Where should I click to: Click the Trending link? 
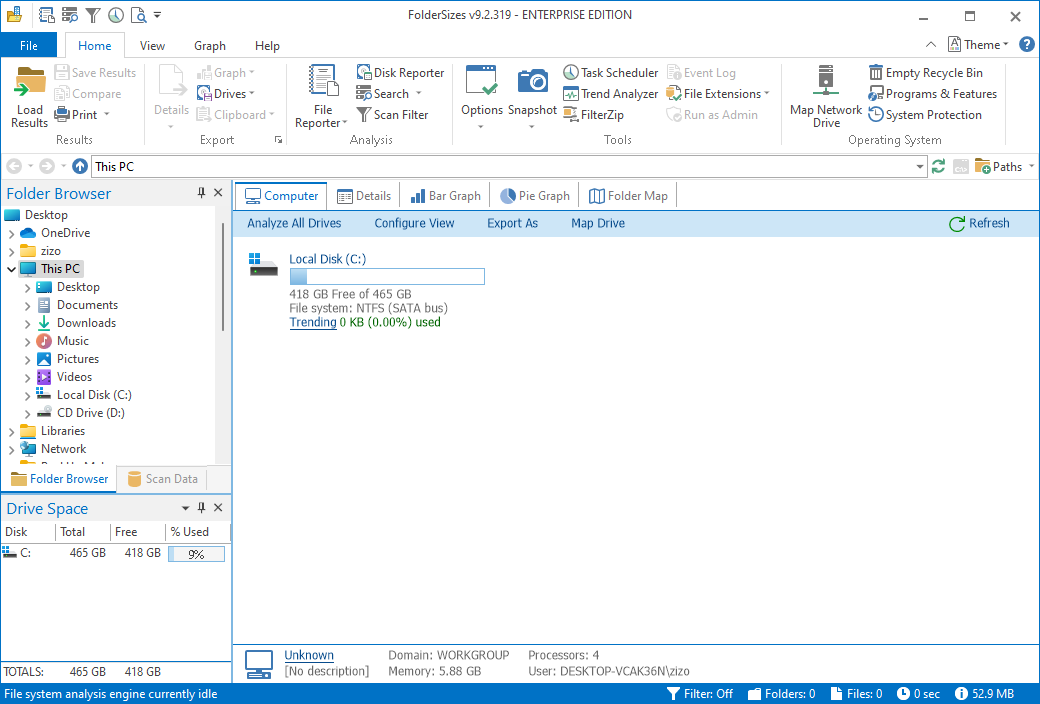point(312,322)
